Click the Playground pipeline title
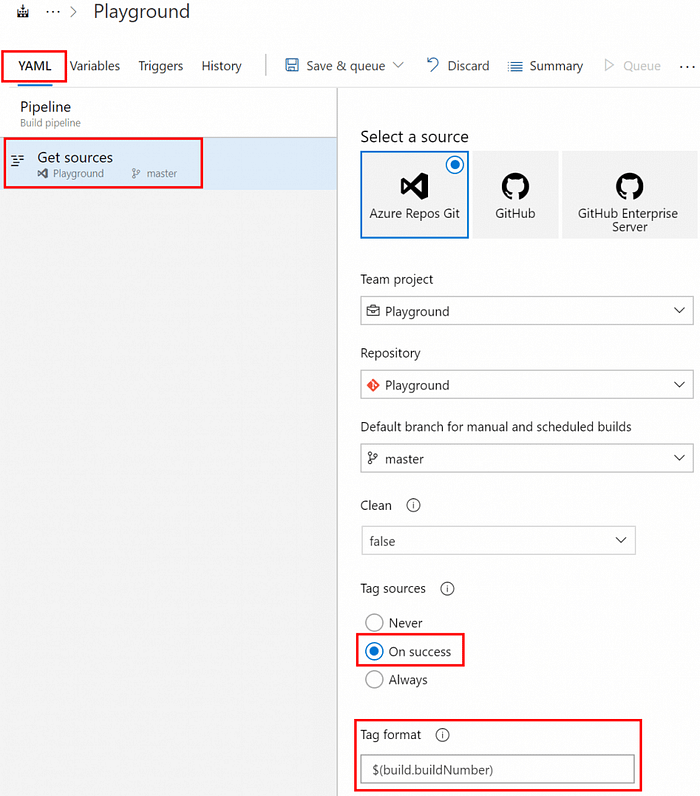This screenshot has width=700, height=796. click(x=142, y=11)
